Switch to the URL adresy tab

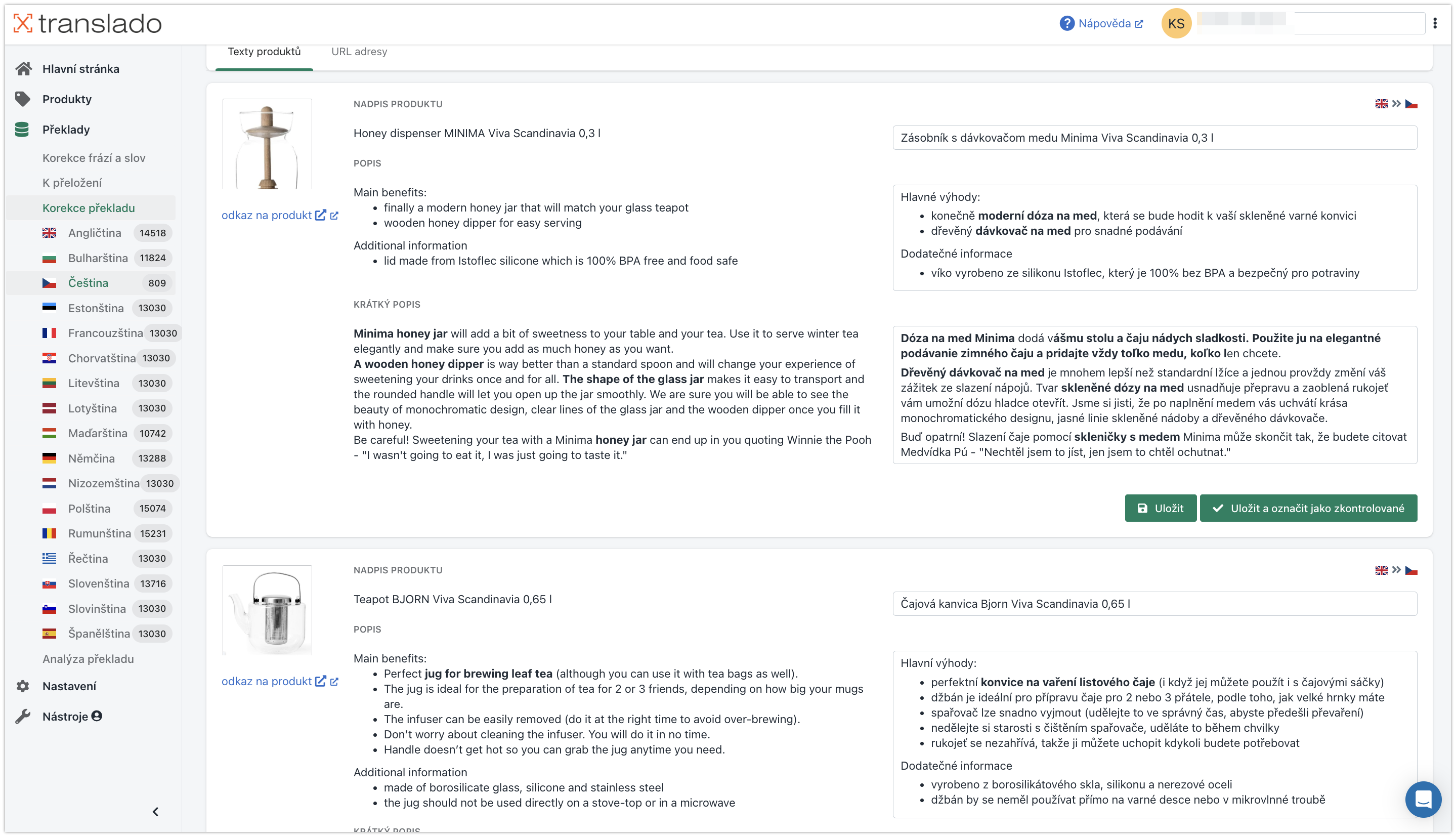point(359,52)
